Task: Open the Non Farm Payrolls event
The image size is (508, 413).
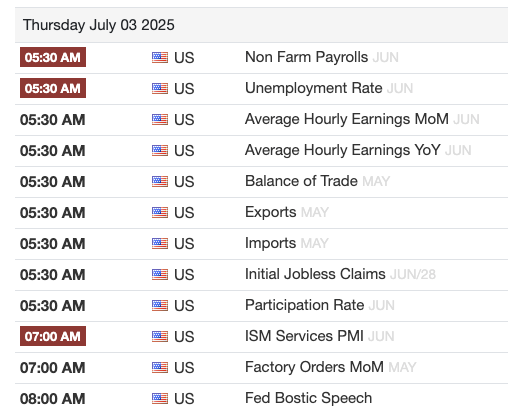Action: tap(306, 57)
